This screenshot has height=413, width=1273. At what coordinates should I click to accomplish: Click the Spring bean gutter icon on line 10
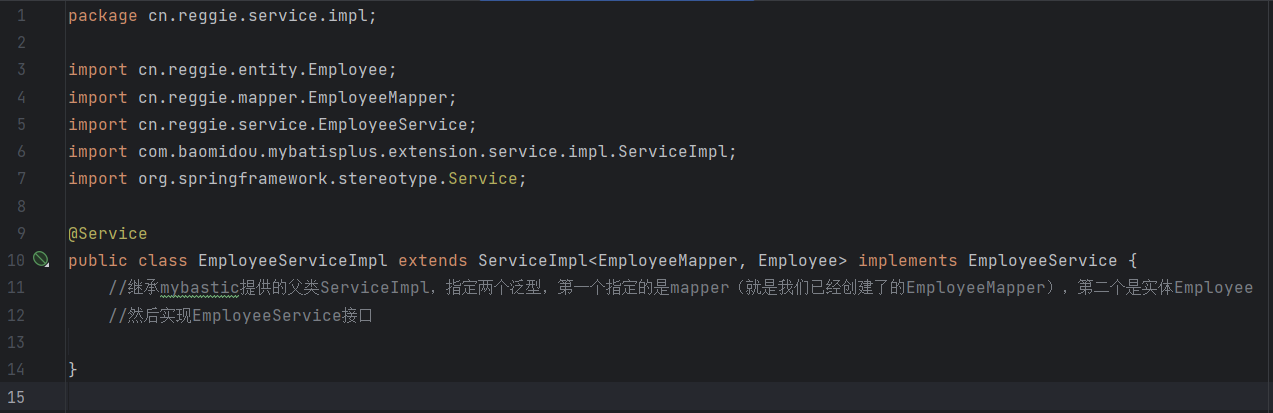pos(41,261)
